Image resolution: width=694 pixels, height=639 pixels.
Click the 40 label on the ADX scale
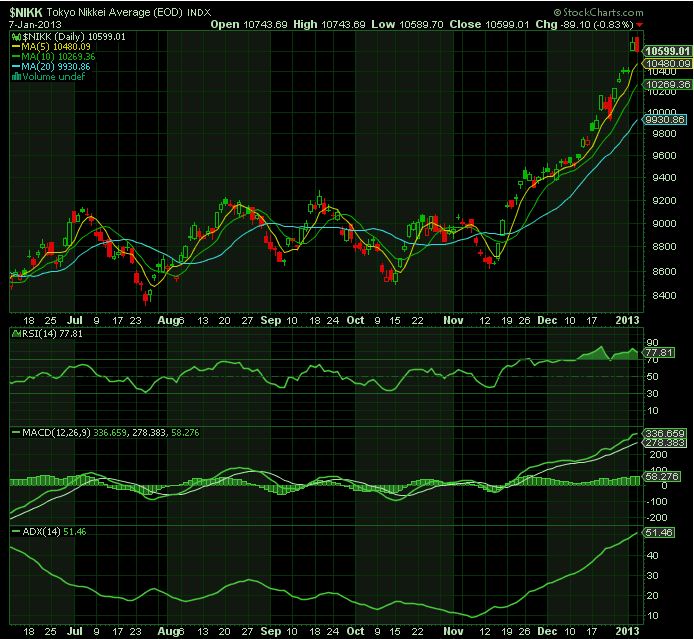point(652,556)
